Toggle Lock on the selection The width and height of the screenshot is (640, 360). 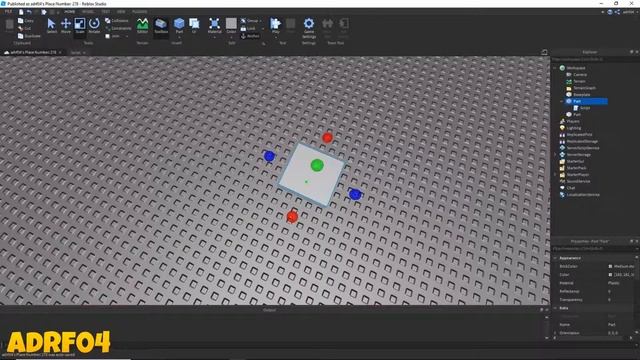(248, 28)
